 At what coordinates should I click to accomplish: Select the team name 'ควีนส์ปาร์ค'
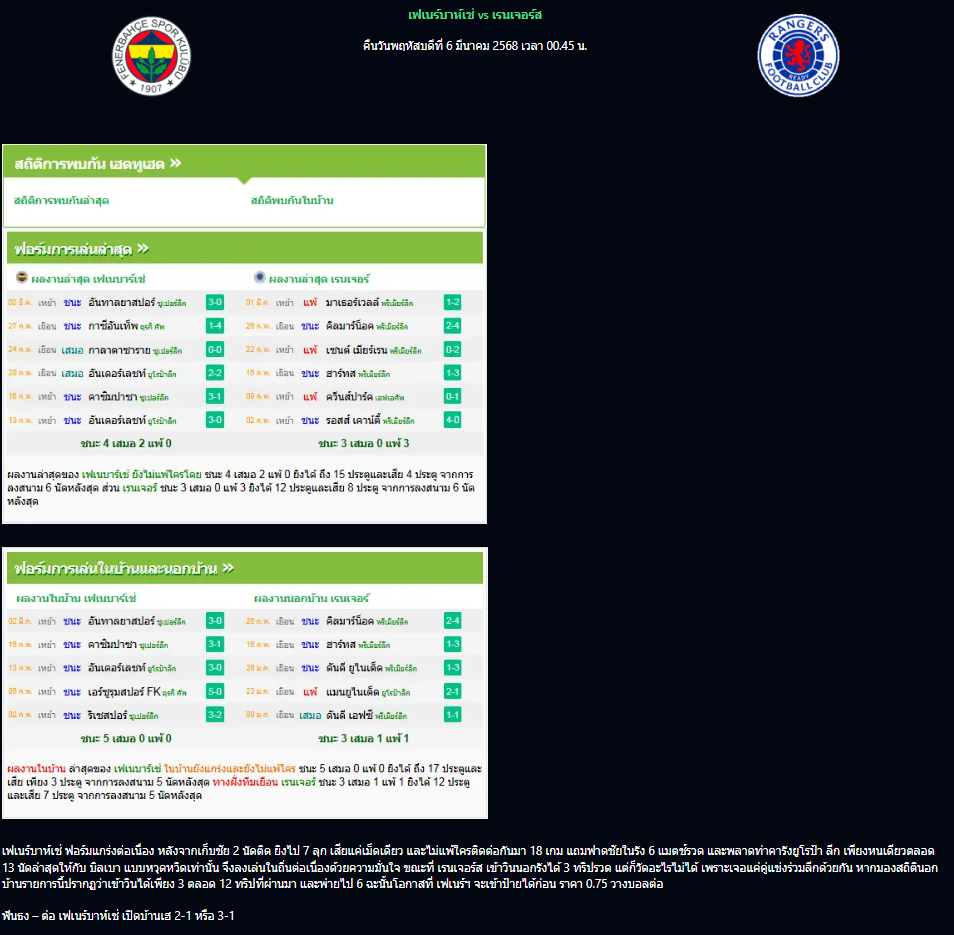(349, 397)
